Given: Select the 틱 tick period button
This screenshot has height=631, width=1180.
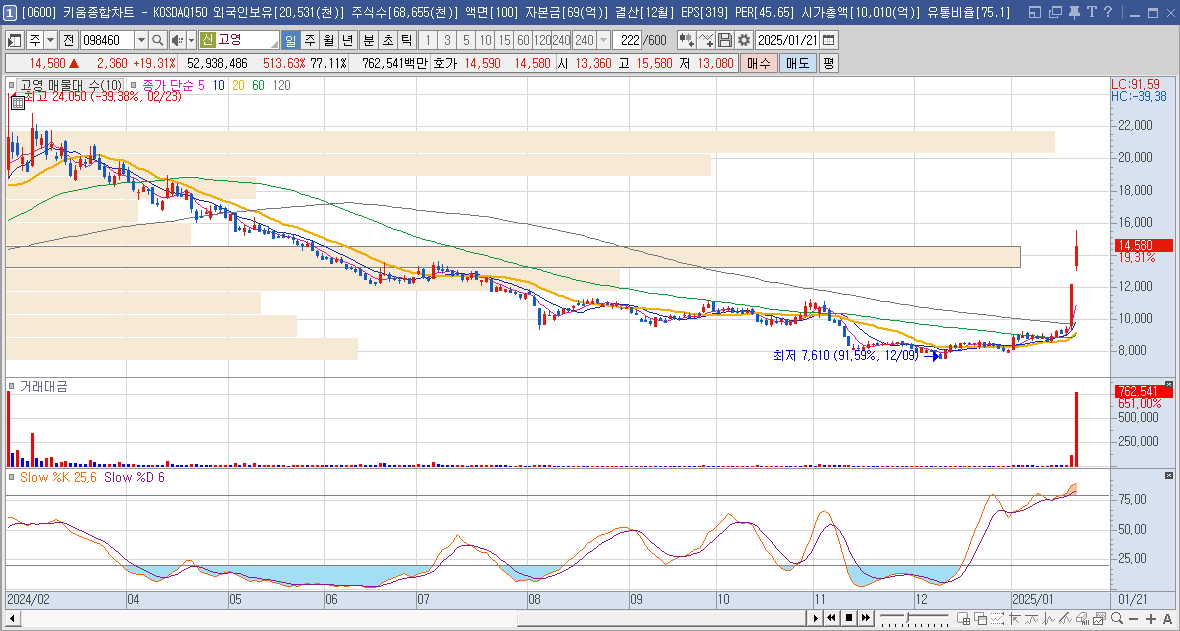Looking at the screenshot, I should (x=406, y=40).
